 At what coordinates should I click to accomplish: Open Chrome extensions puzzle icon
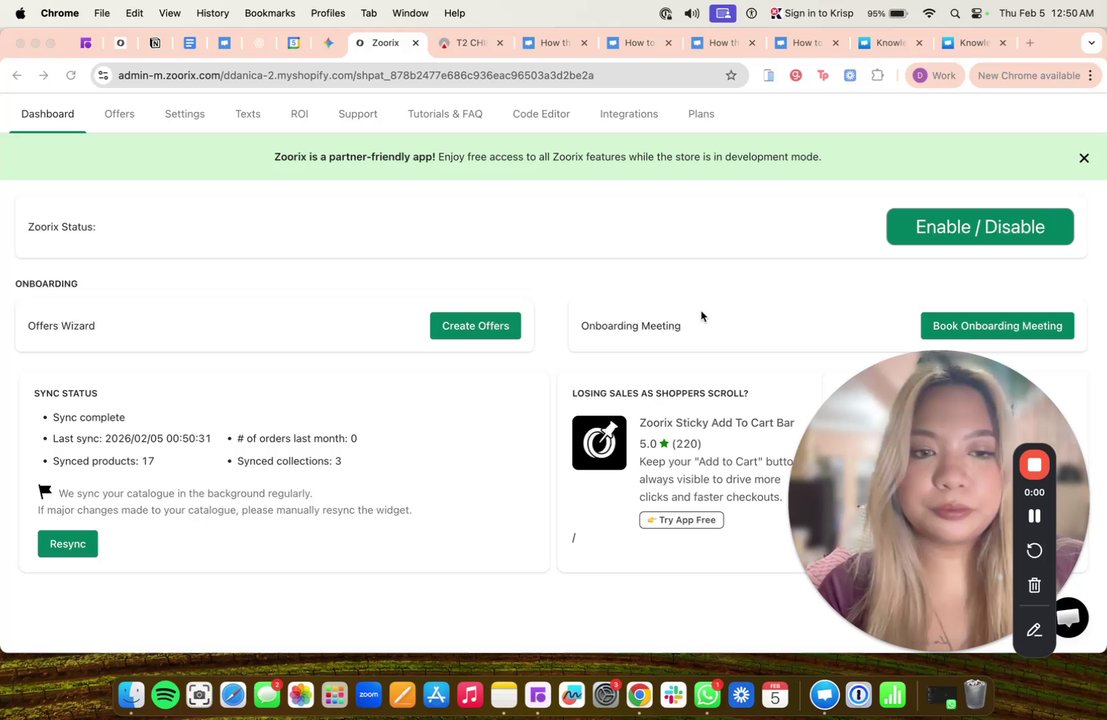click(x=877, y=75)
